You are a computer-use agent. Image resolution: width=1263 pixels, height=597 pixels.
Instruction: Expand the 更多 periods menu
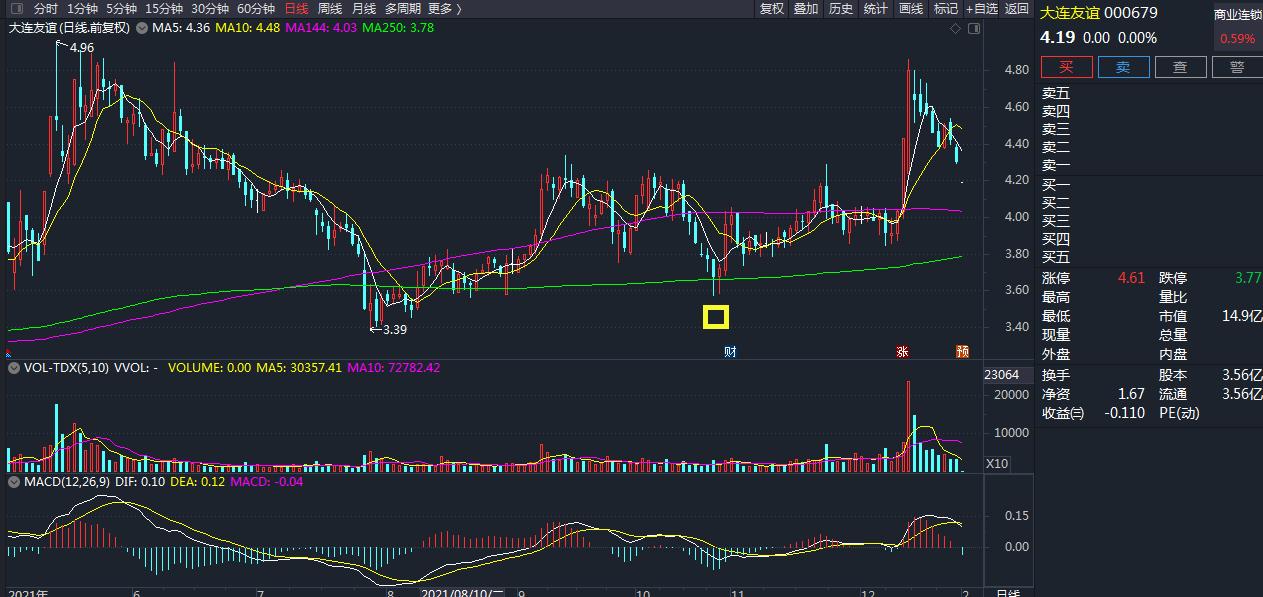445,9
